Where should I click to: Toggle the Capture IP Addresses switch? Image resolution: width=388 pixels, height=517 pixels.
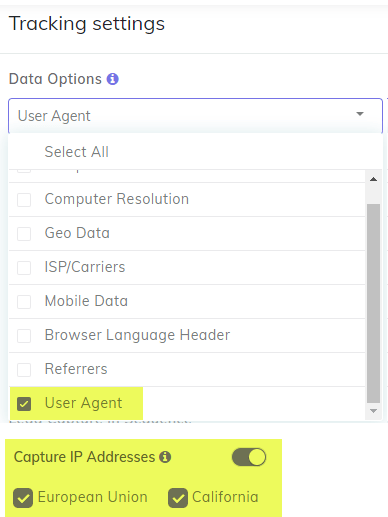pos(249,457)
